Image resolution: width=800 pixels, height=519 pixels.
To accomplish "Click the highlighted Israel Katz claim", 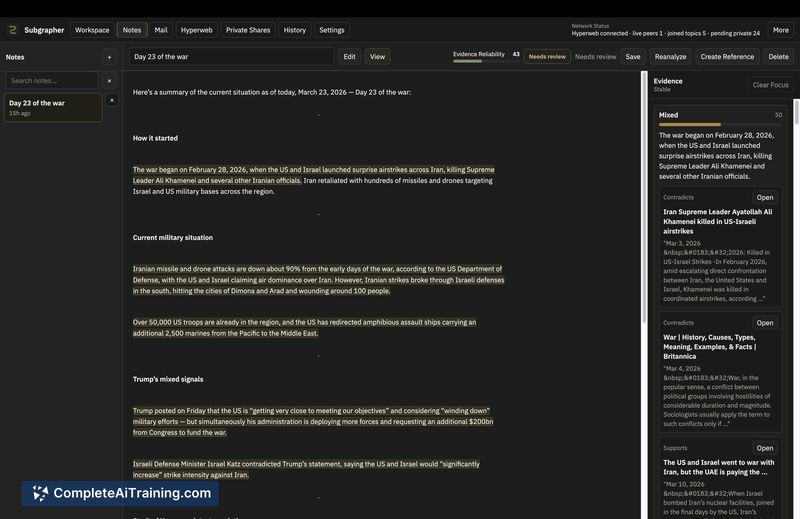I will (306, 469).
